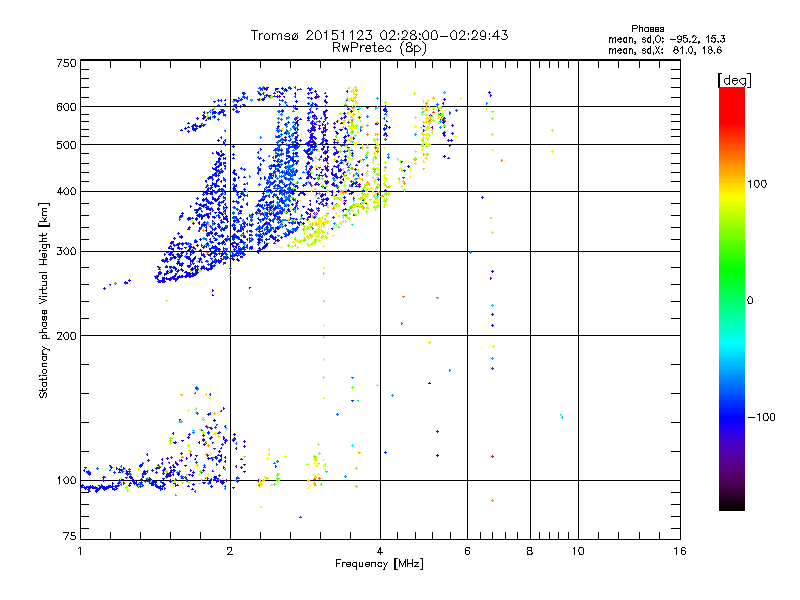Click the colorbar label '100'
800x600 pixels.
[x=757, y=184]
